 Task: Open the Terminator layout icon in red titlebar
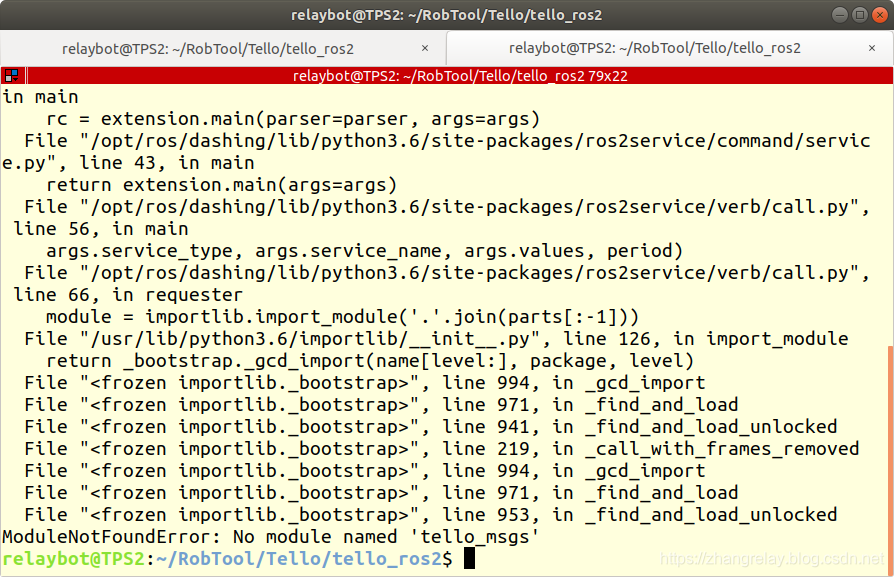(x=11, y=75)
